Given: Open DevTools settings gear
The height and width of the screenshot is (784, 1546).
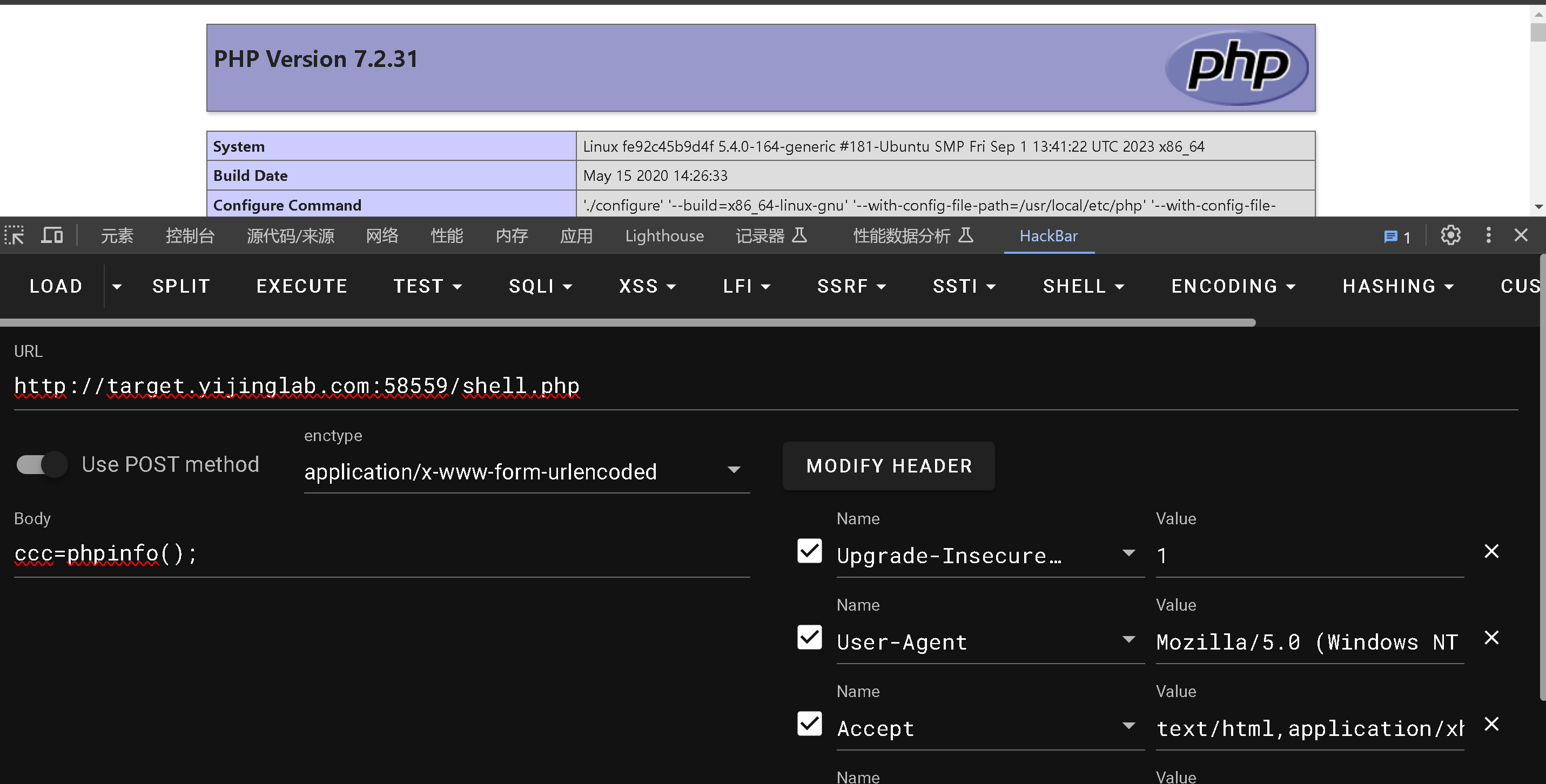Looking at the screenshot, I should click(x=1450, y=235).
